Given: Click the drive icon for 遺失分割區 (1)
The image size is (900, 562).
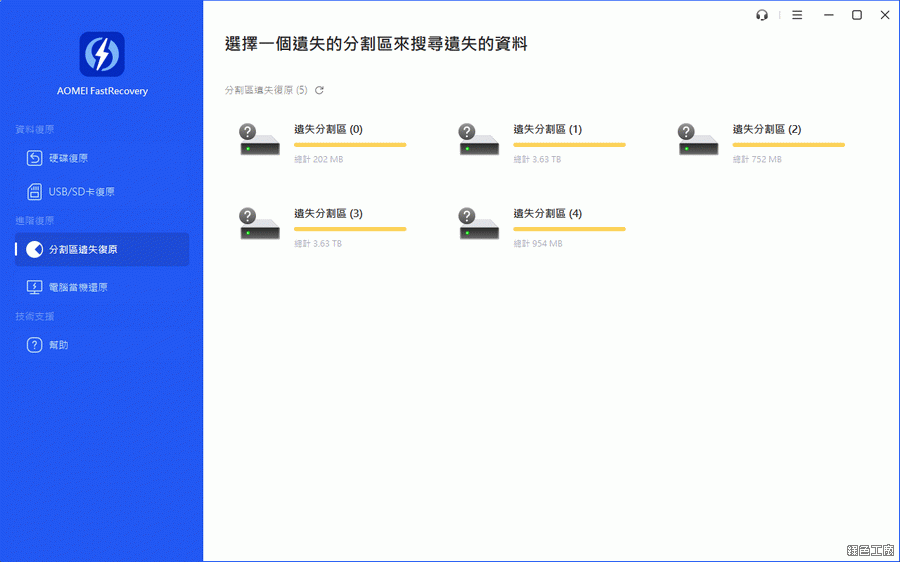Looking at the screenshot, I should coord(479,141).
